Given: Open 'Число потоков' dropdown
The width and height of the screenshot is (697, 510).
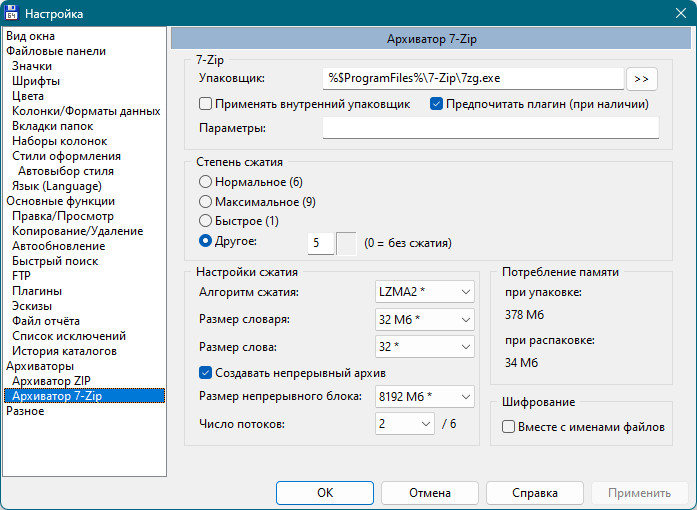Looking at the screenshot, I should (x=404, y=424).
